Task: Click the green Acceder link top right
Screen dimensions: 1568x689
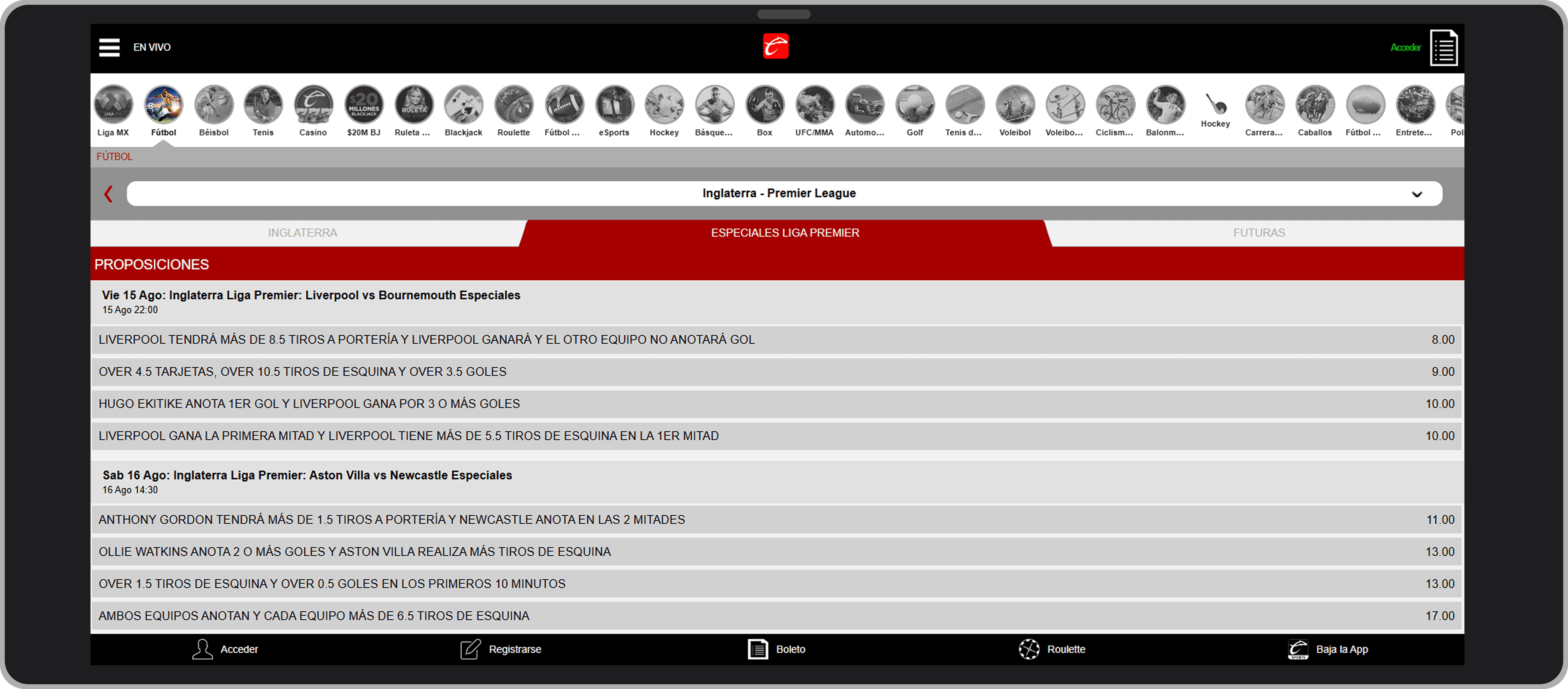Action: (1406, 48)
